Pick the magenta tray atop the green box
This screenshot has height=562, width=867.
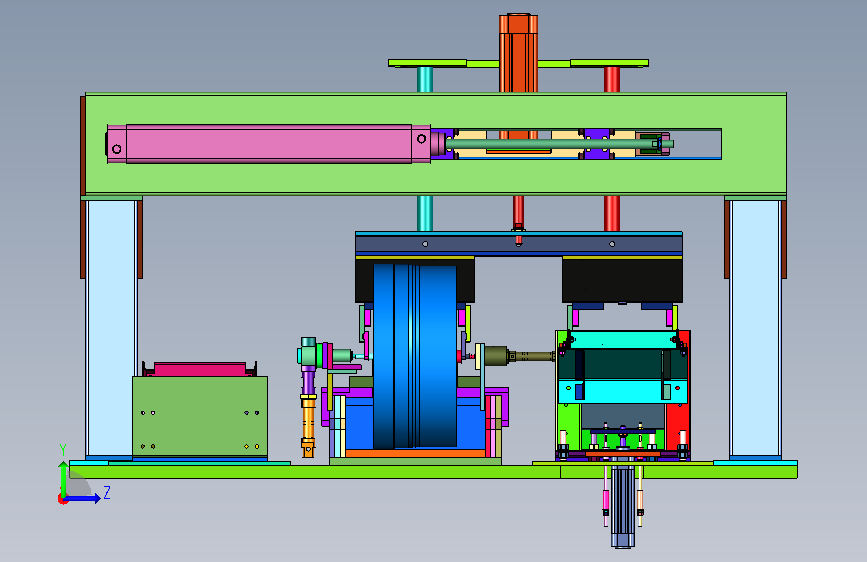[200, 370]
